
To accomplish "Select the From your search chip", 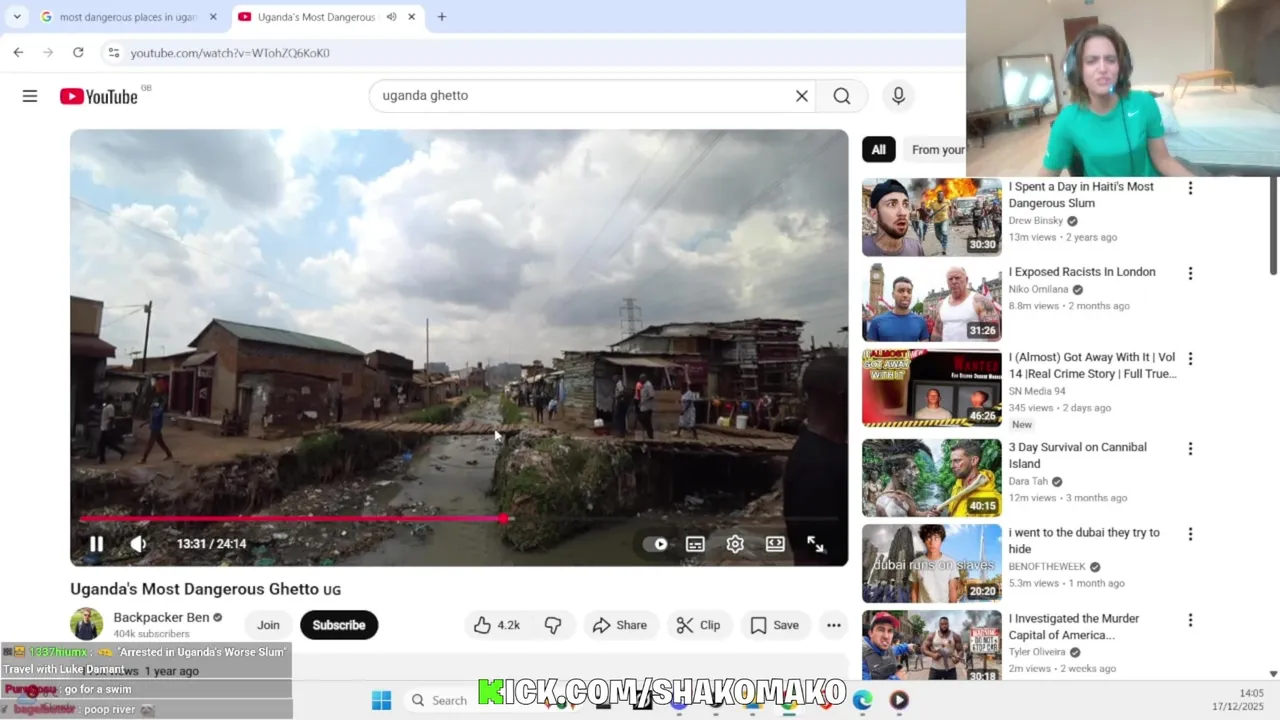I will click(936, 150).
